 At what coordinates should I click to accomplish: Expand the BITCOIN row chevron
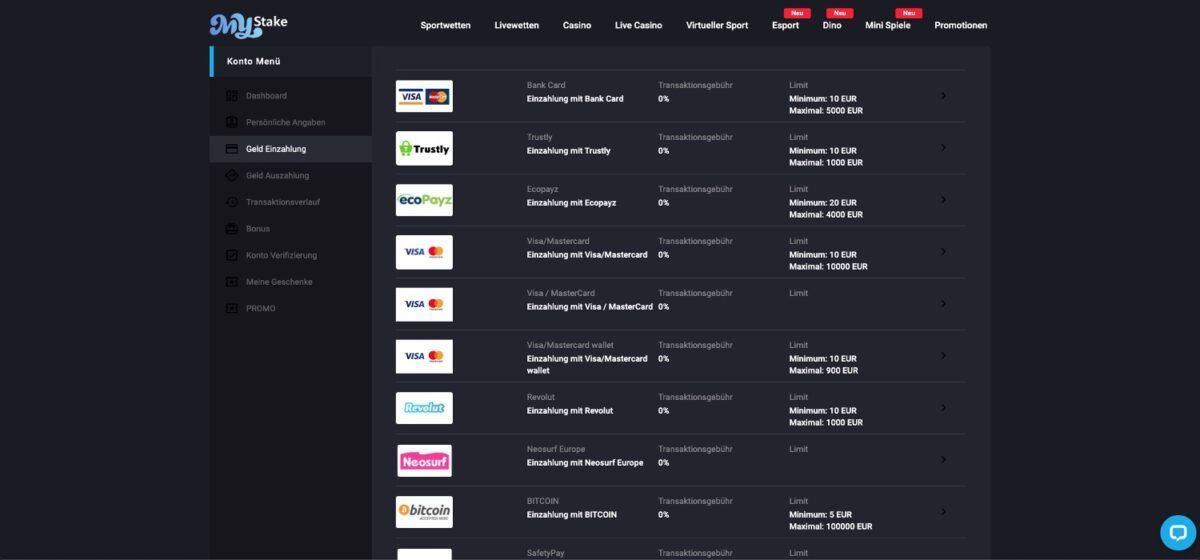[944, 512]
